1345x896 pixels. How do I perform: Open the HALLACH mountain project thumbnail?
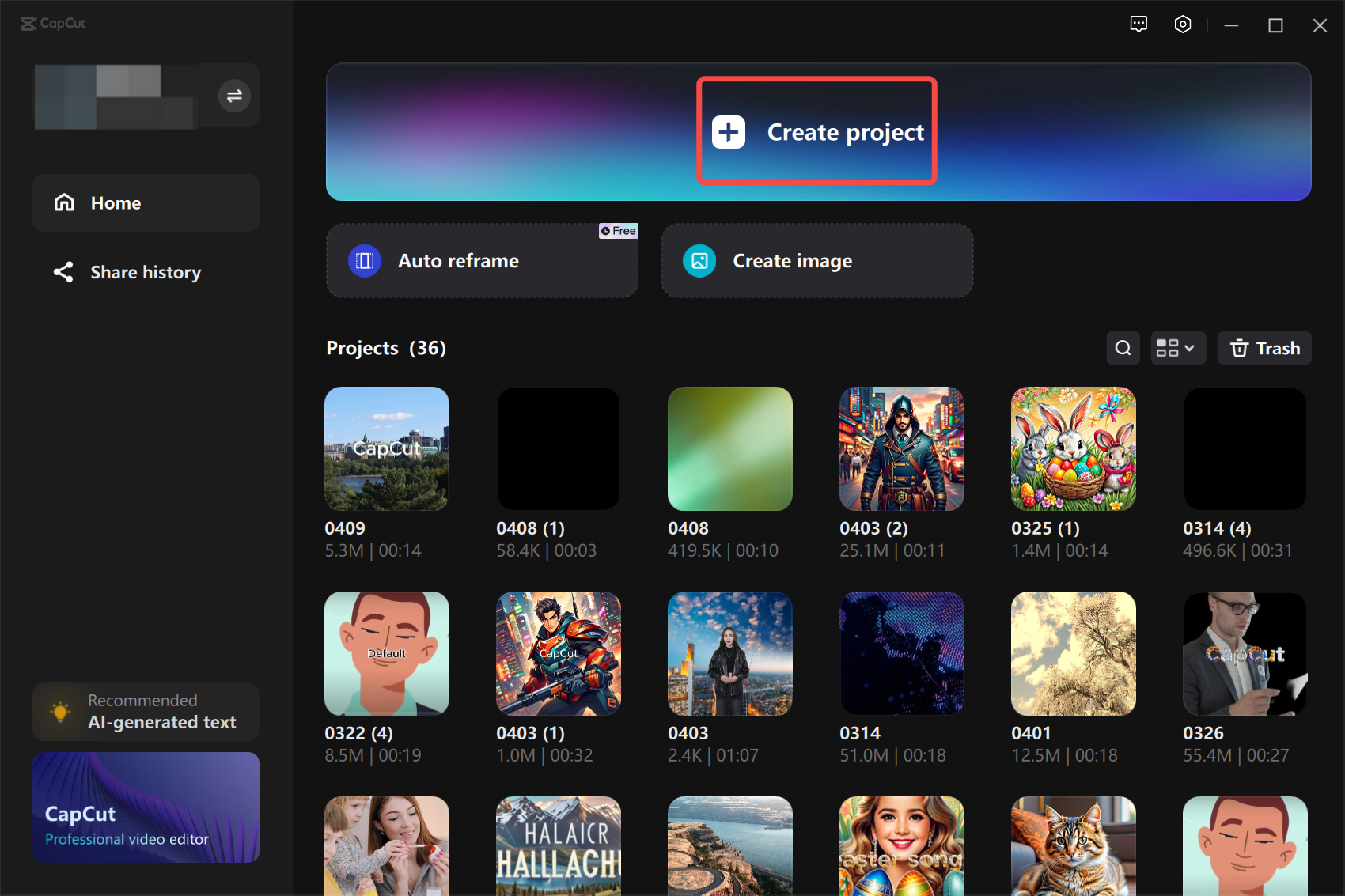tap(558, 846)
